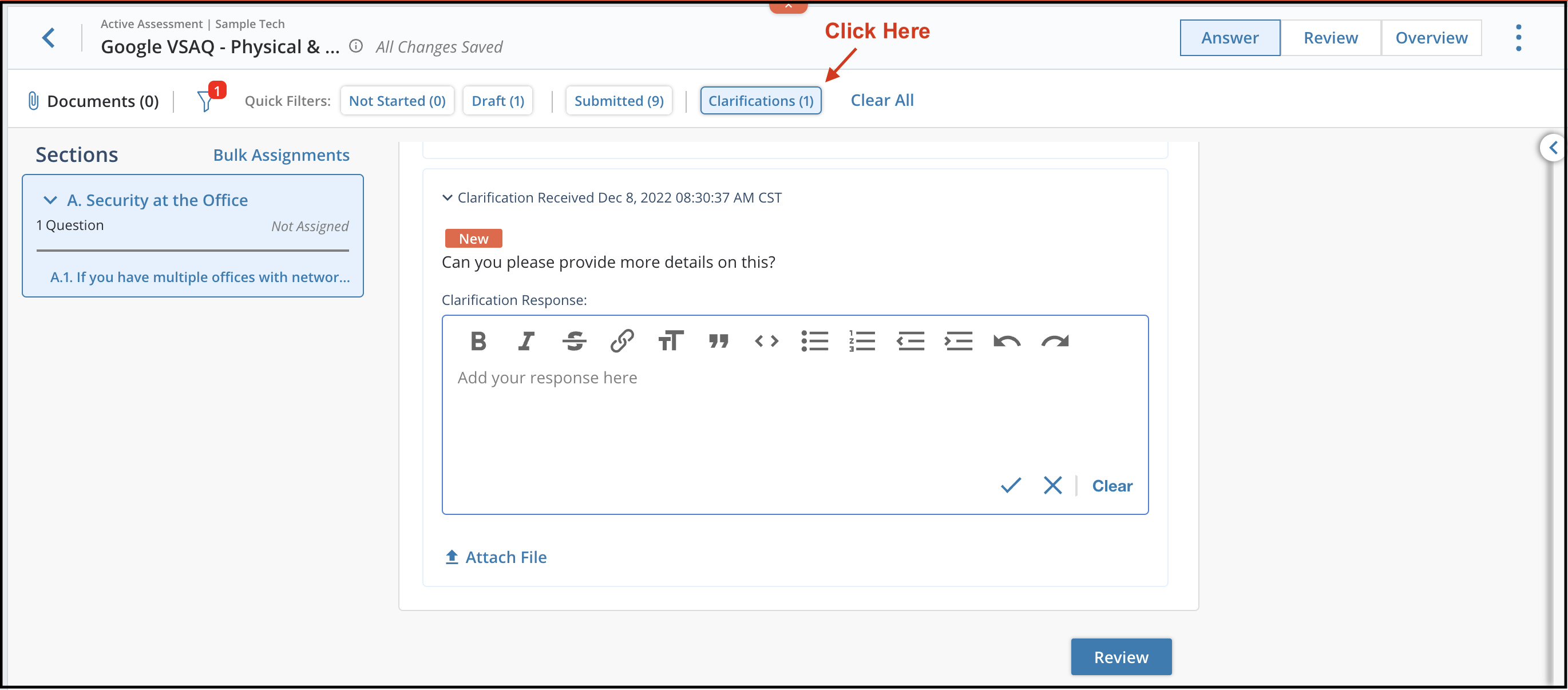Switch to the Answer tab
This screenshot has height=690, width=1568.
(1230, 38)
